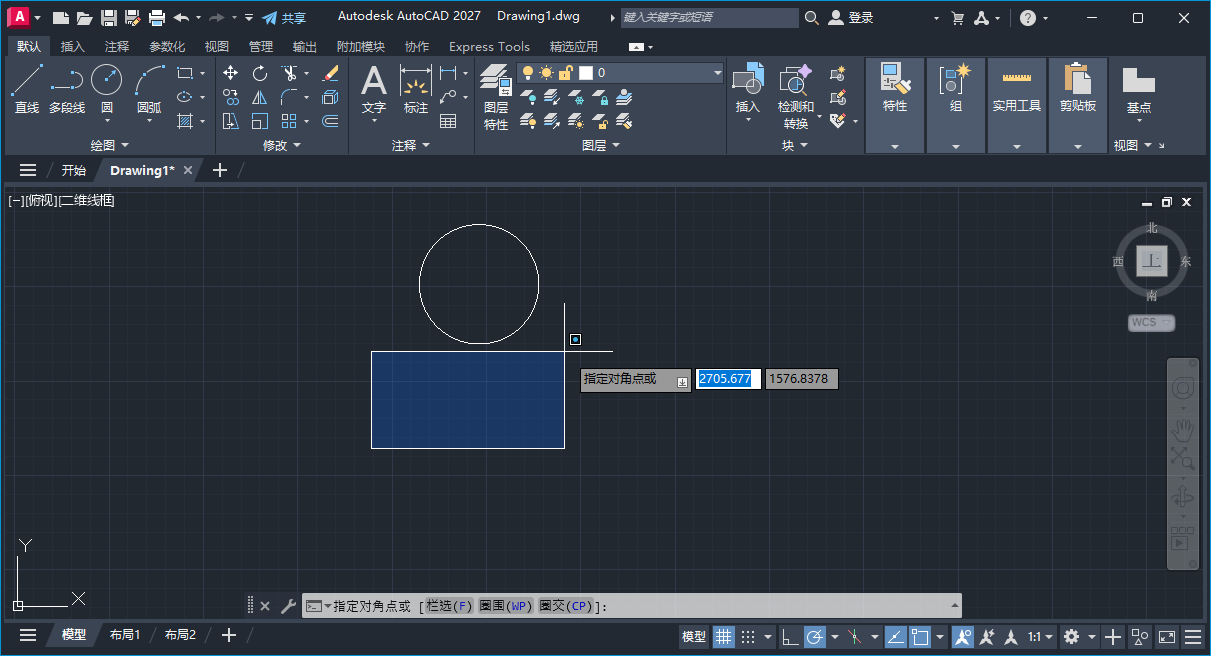Screen dimensions: 1211x656
Task: Click the search keyword input box
Action: pos(709,18)
